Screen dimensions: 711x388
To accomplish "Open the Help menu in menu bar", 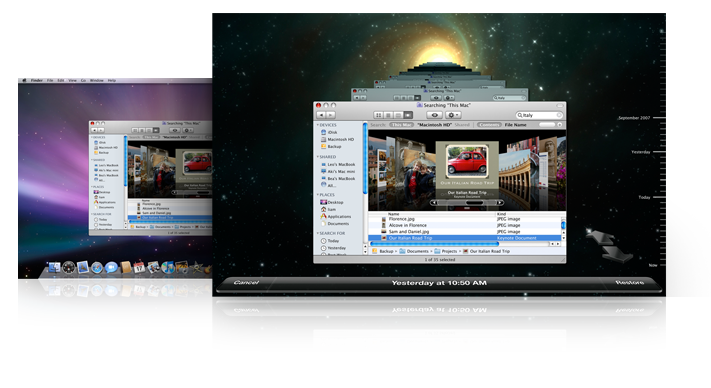I will (112, 81).
